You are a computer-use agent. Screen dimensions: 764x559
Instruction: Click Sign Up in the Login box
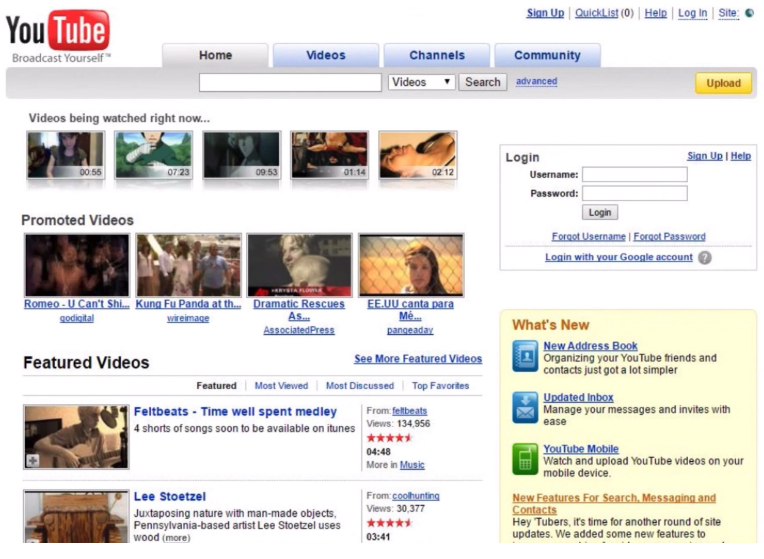705,156
